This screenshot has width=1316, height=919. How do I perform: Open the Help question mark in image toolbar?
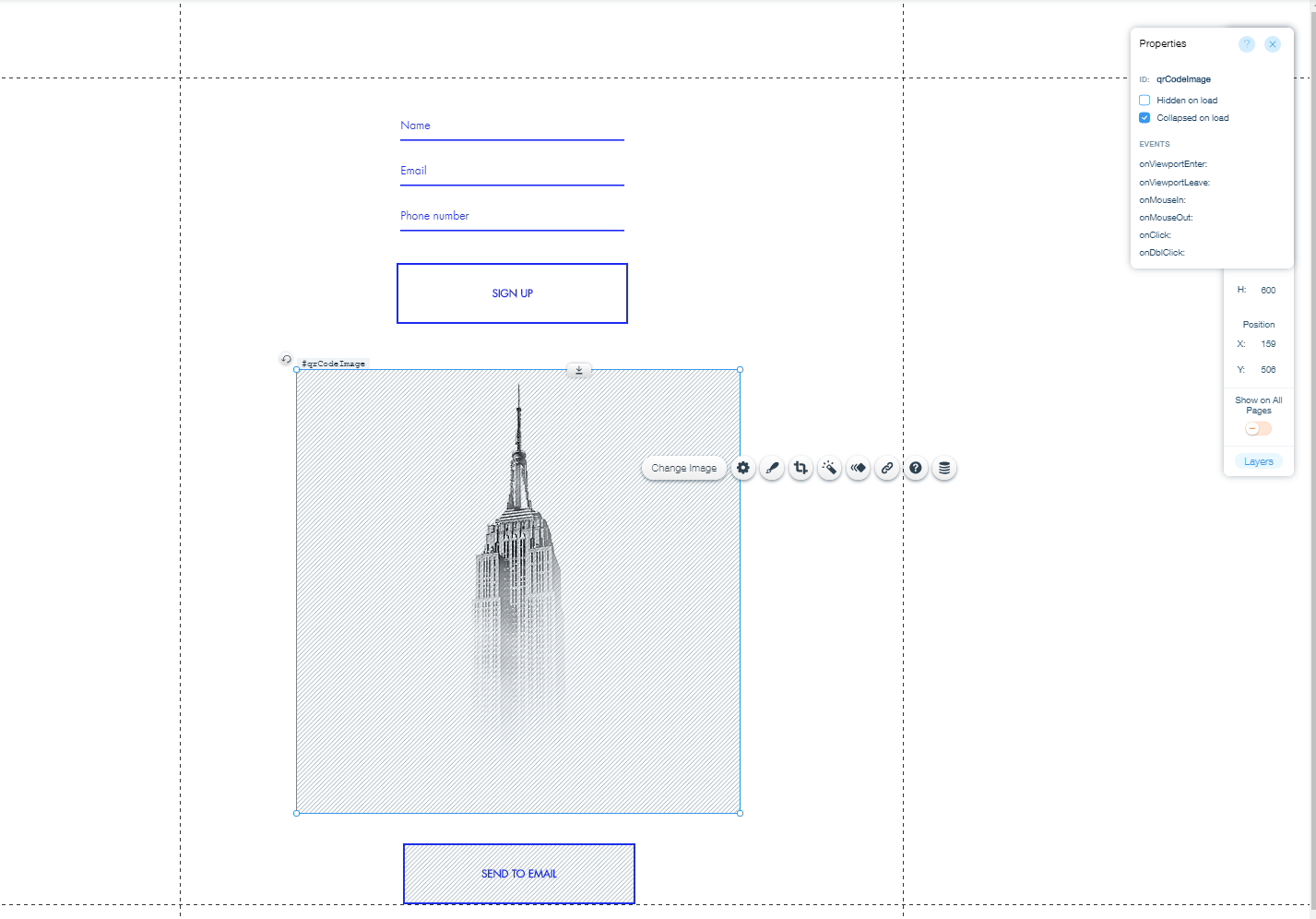click(916, 468)
